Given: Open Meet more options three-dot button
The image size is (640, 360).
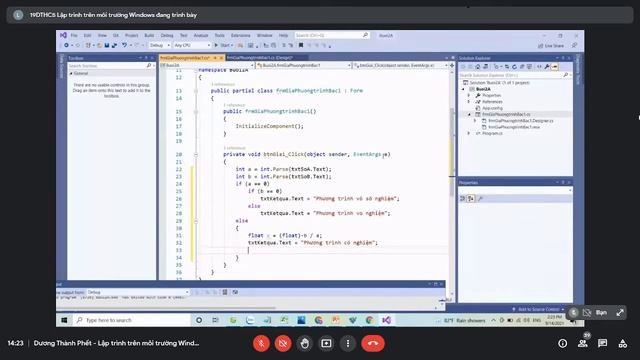Looking at the screenshot, I should coord(348,343).
